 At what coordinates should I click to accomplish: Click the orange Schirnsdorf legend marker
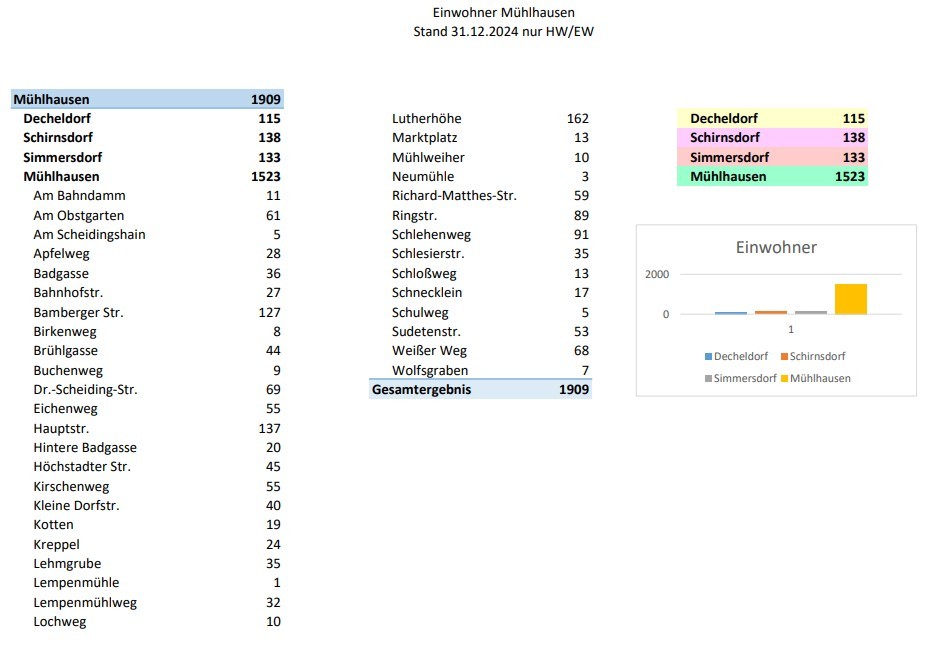coord(784,356)
